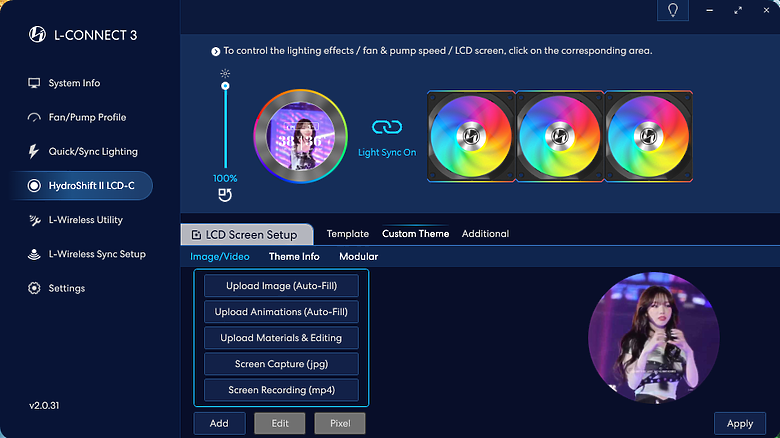The image size is (780, 438).
Task: Minimize the L-Connect window
Action: [x=709, y=10]
